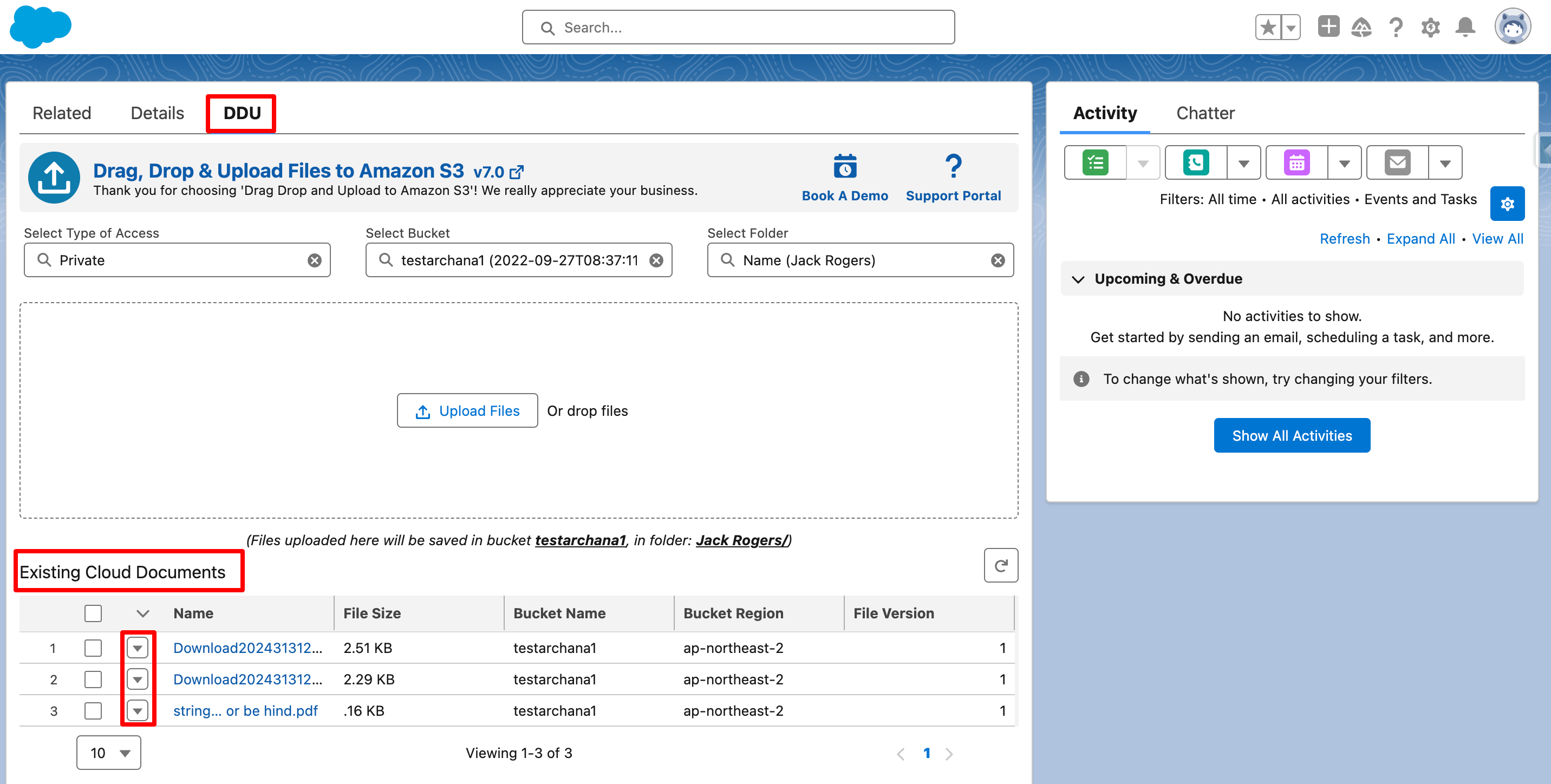Open the Support Portal question mark icon

click(953, 167)
